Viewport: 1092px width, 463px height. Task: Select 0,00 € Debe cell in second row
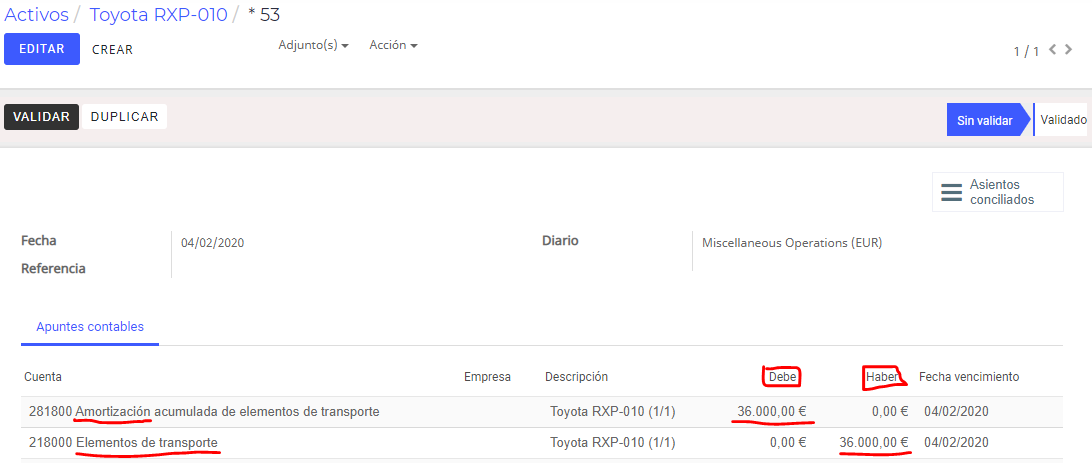click(788, 442)
